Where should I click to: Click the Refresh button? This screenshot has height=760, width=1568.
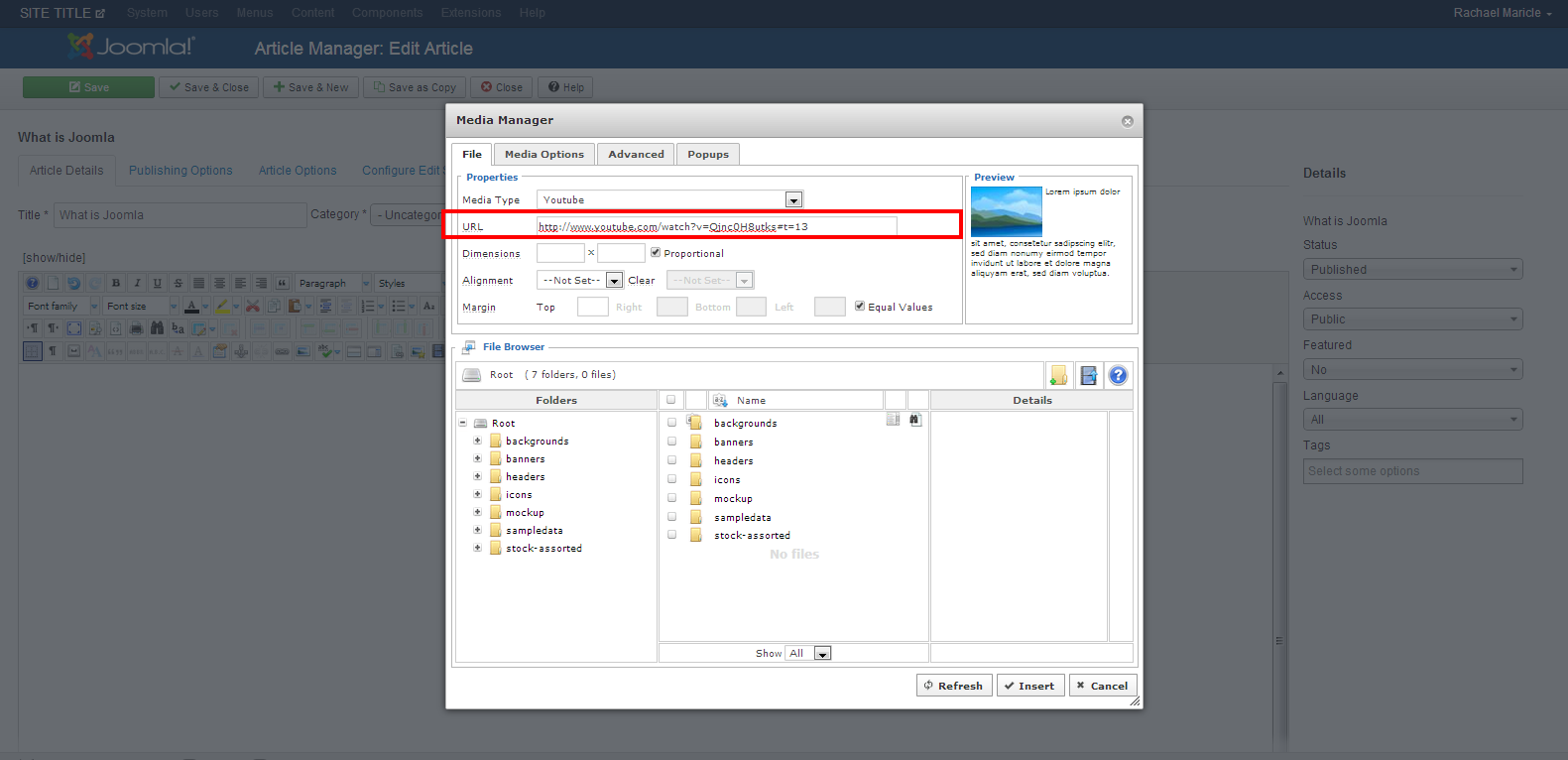tap(954, 686)
